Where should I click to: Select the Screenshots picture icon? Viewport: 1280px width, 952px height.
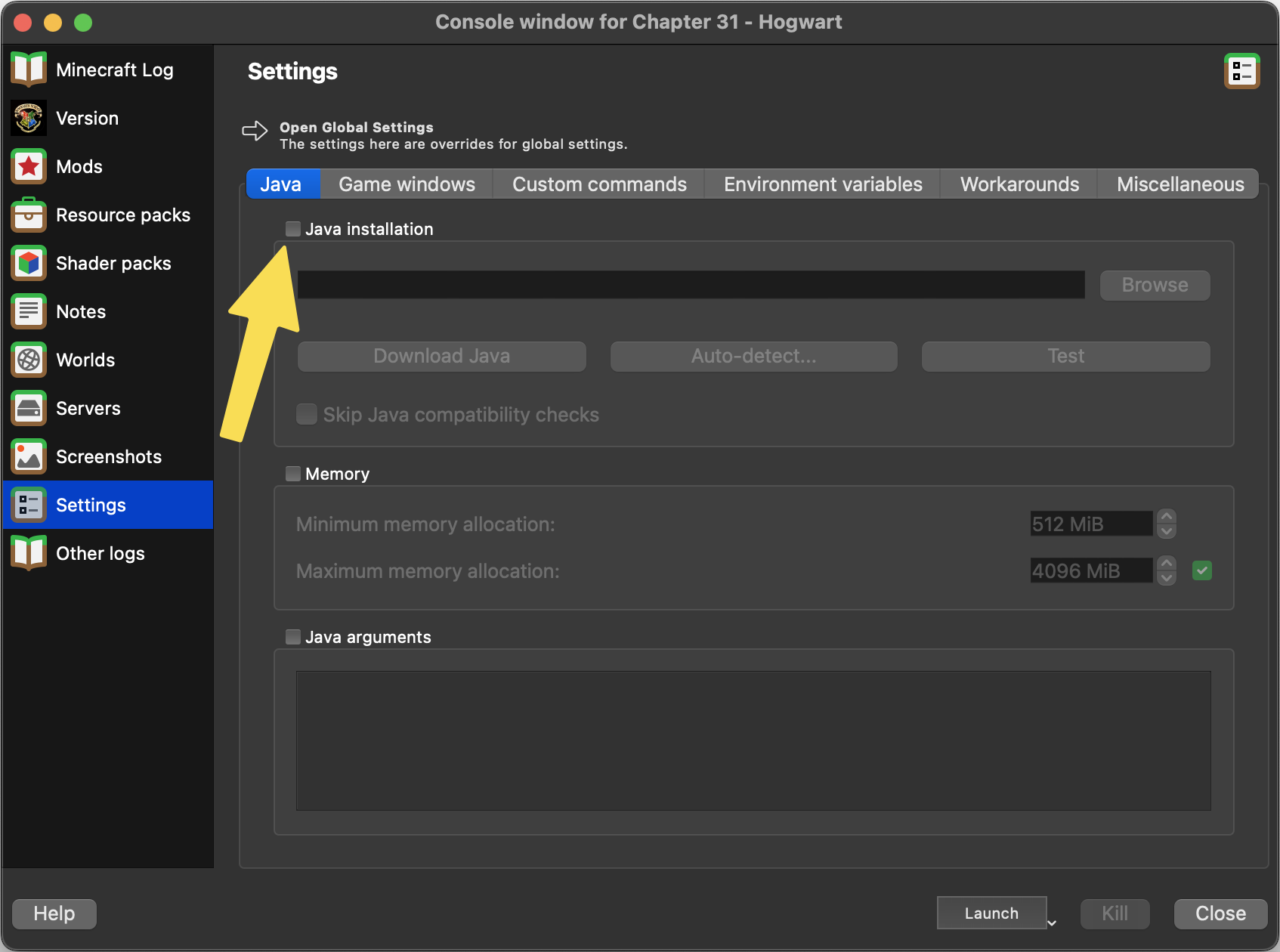[x=29, y=456]
